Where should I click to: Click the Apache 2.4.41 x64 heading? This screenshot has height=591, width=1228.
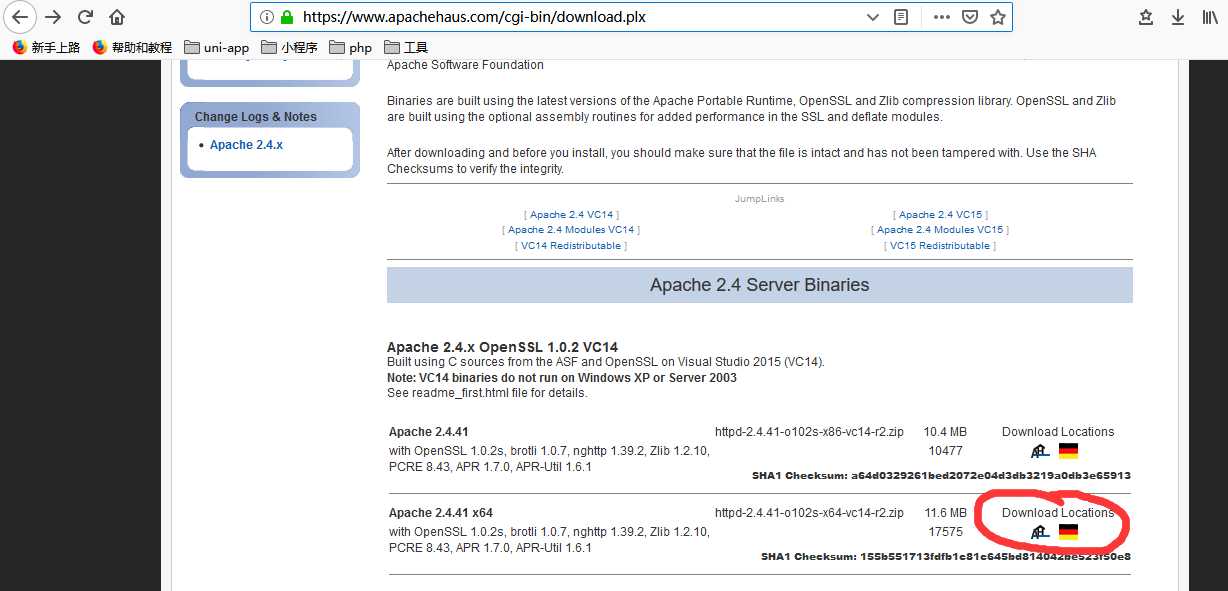click(x=441, y=513)
